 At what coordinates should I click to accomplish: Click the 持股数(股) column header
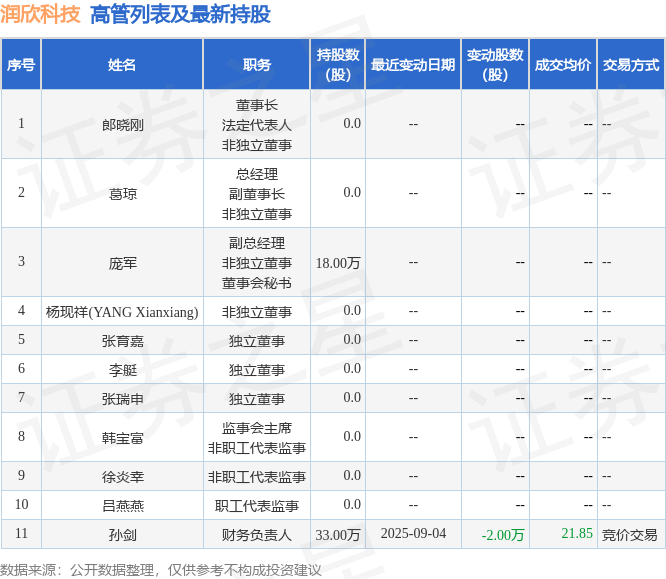pyautogui.click(x=338, y=65)
